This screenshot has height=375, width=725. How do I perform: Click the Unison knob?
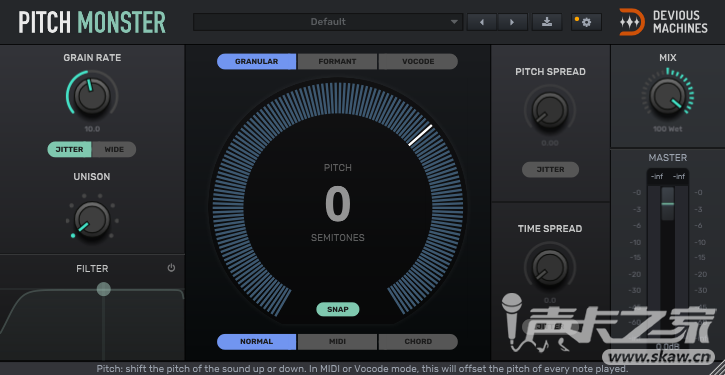click(x=92, y=220)
